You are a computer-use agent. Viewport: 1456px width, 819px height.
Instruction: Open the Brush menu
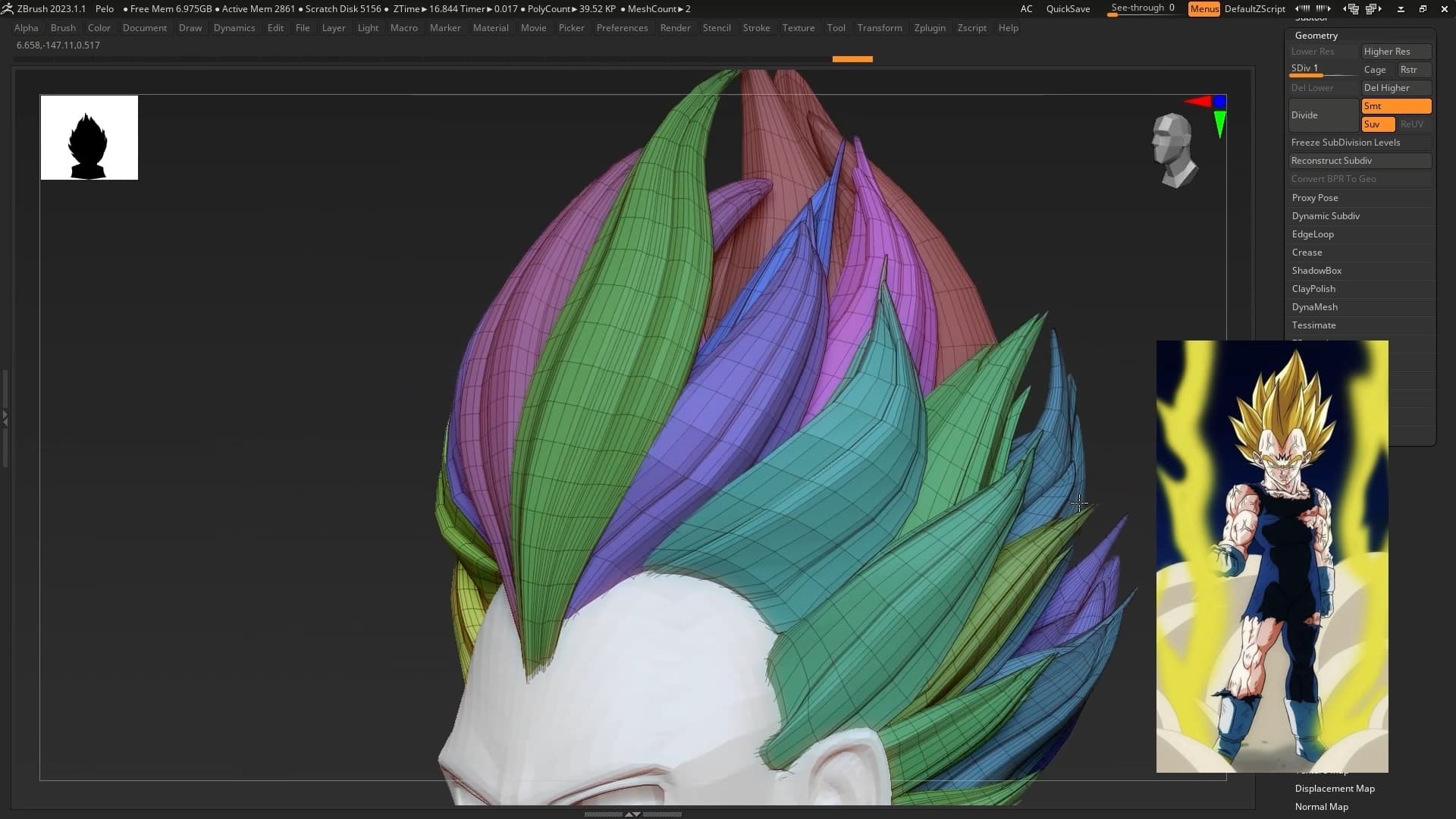click(x=63, y=28)
